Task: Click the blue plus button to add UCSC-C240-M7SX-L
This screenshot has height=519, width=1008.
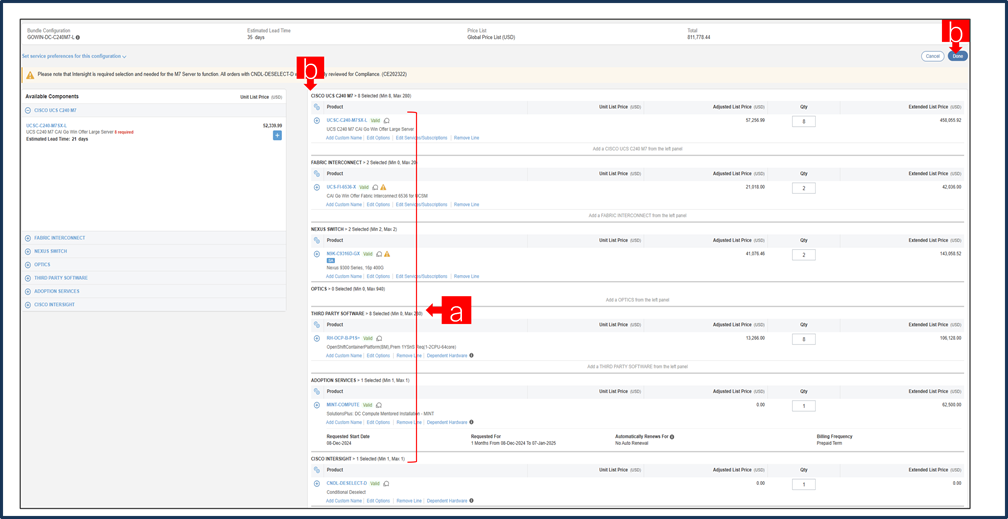Action: 277,135
